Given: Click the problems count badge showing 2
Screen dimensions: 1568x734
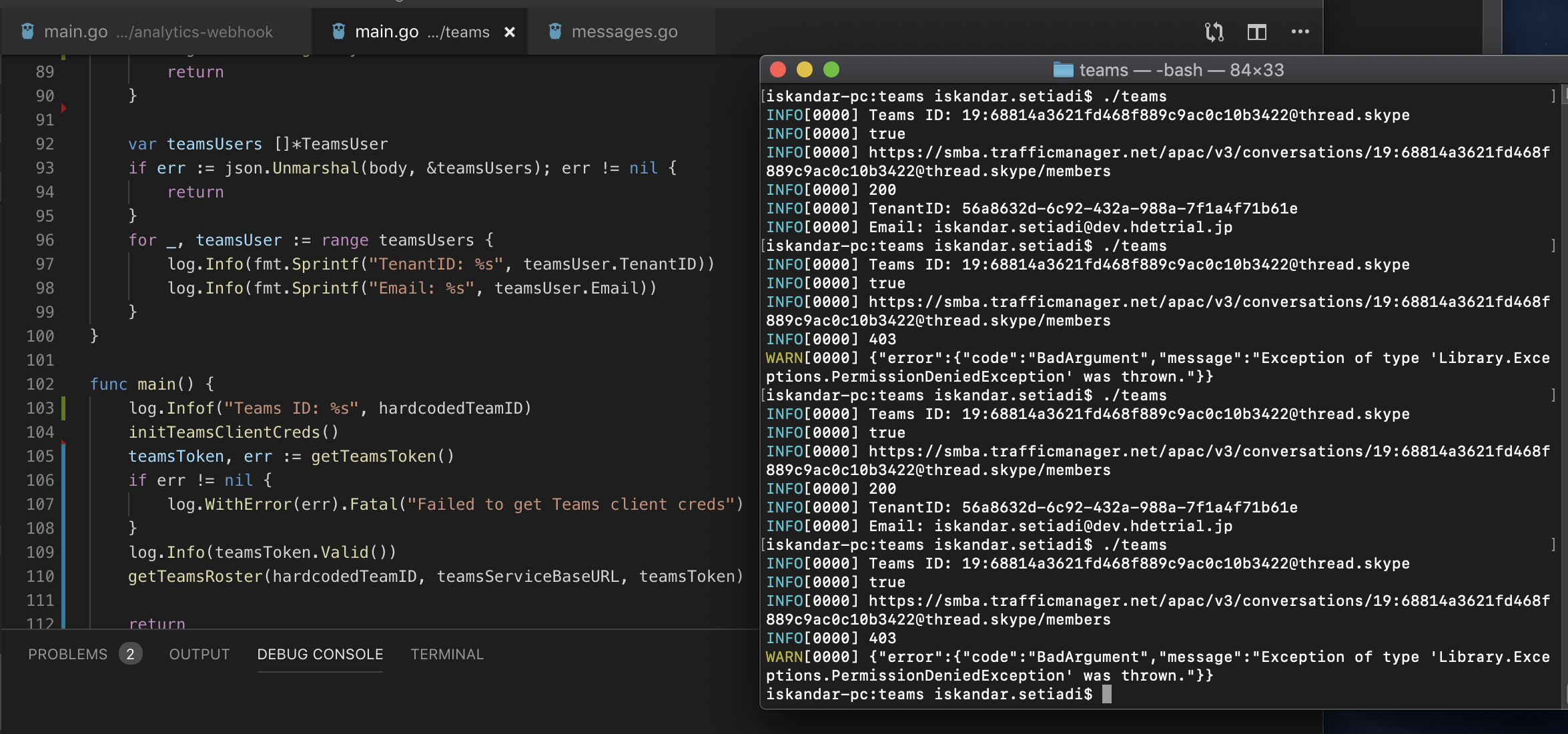Looking at the screenshot, I should tap(130, 654).
